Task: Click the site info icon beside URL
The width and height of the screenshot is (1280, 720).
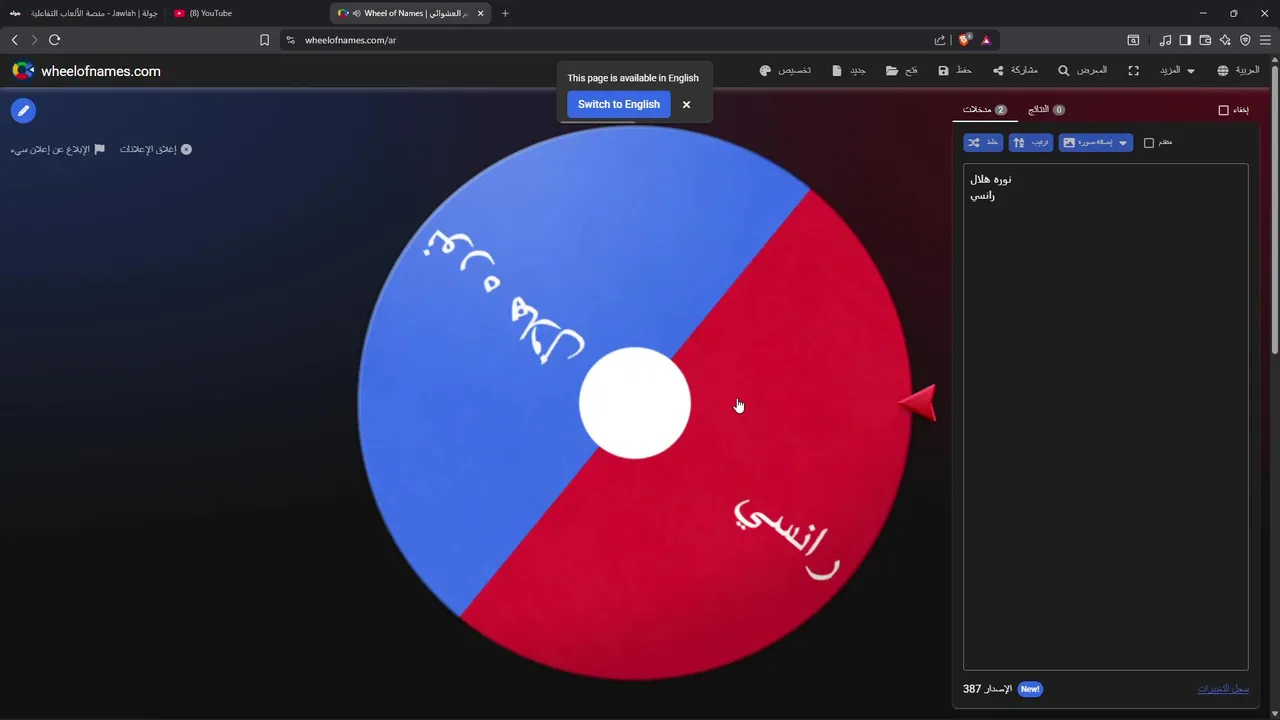Action: (x=290, y=40)
